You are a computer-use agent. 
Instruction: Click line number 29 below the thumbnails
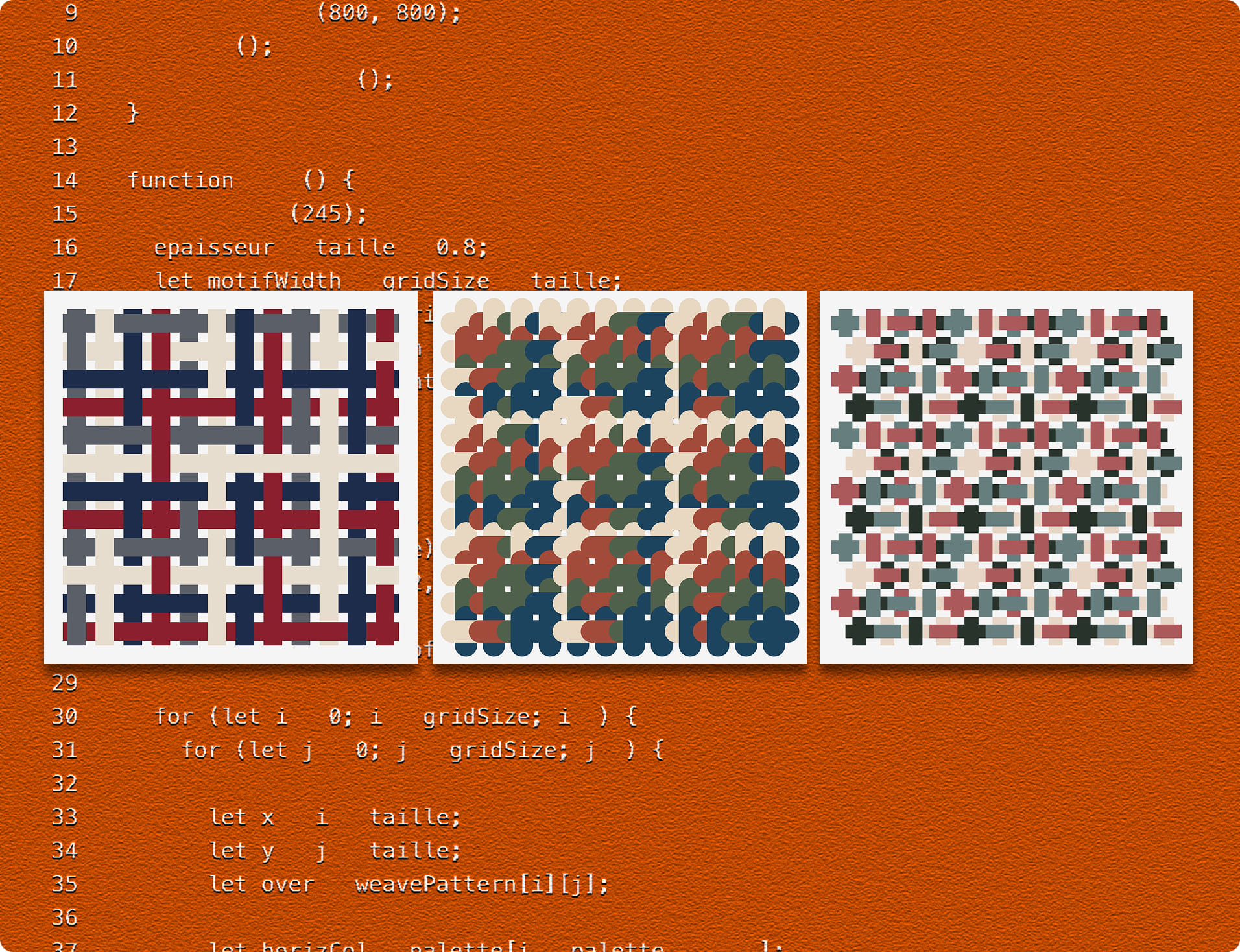[64, 683]
